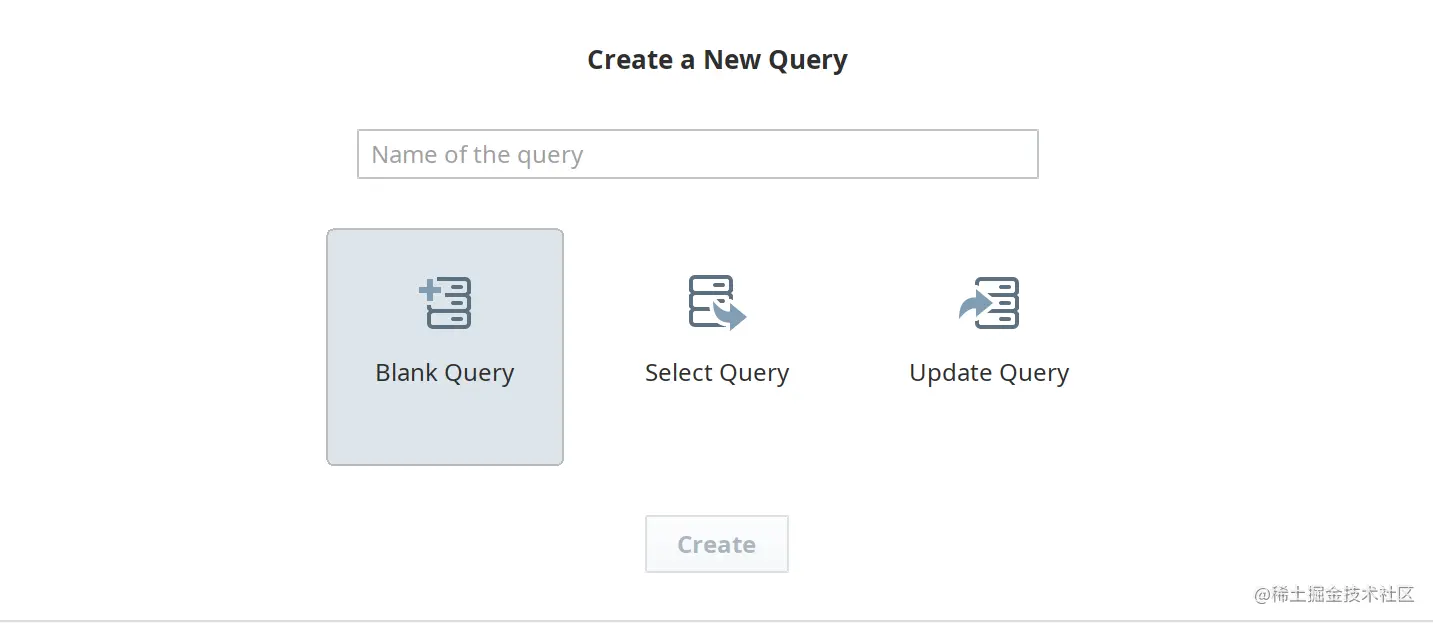This screenshot has height=623, width=1433.
Task: Click the word "Create" inside the button
Action: click(716, 545)
